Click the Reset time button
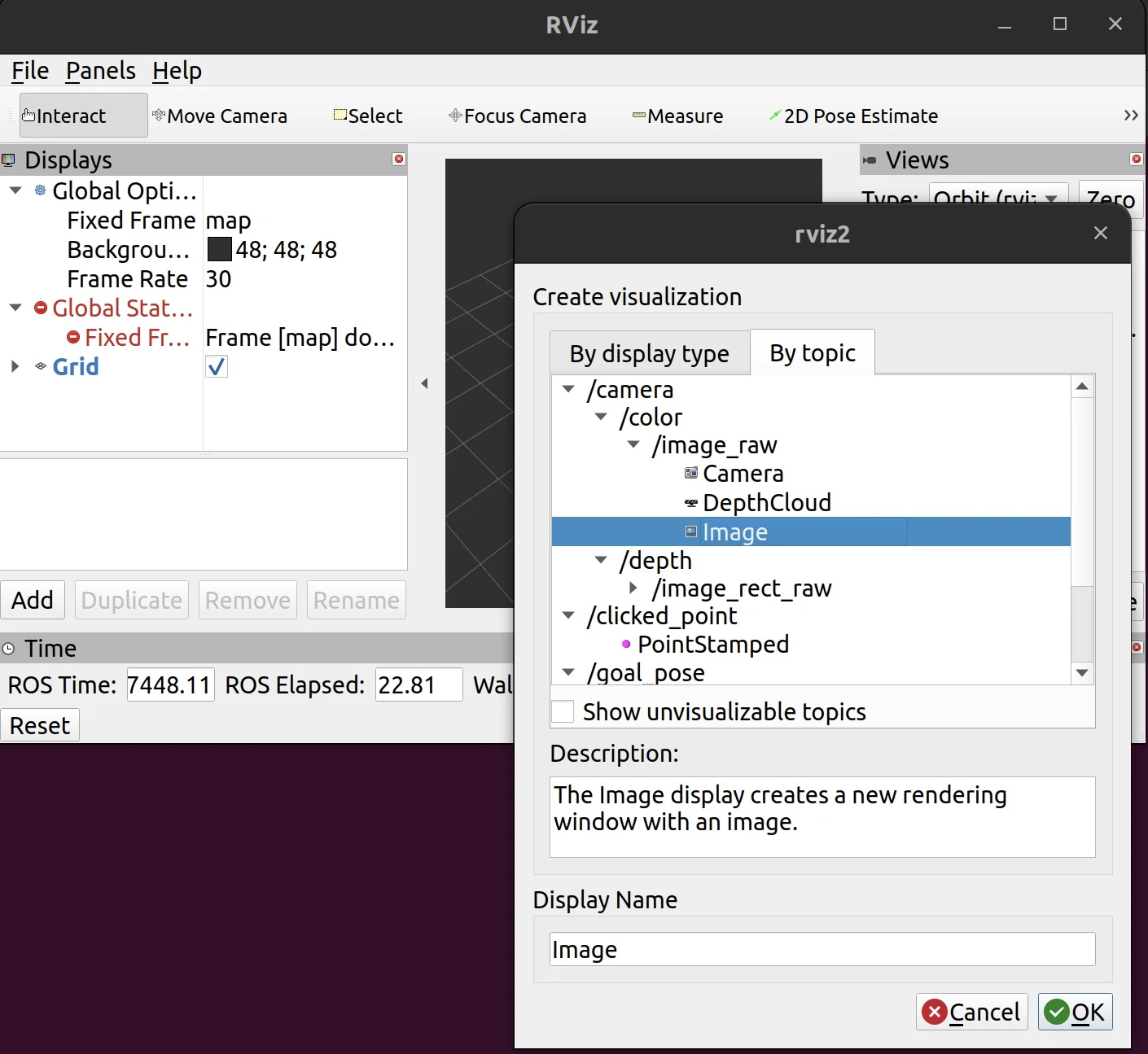 (x=40, y=725)
